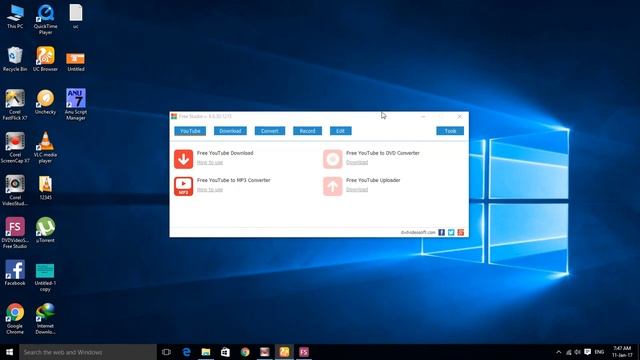Viewport: 640px width, 360px height.
Task: Select the uc file on desktop
Action: [x=76, y=16]
